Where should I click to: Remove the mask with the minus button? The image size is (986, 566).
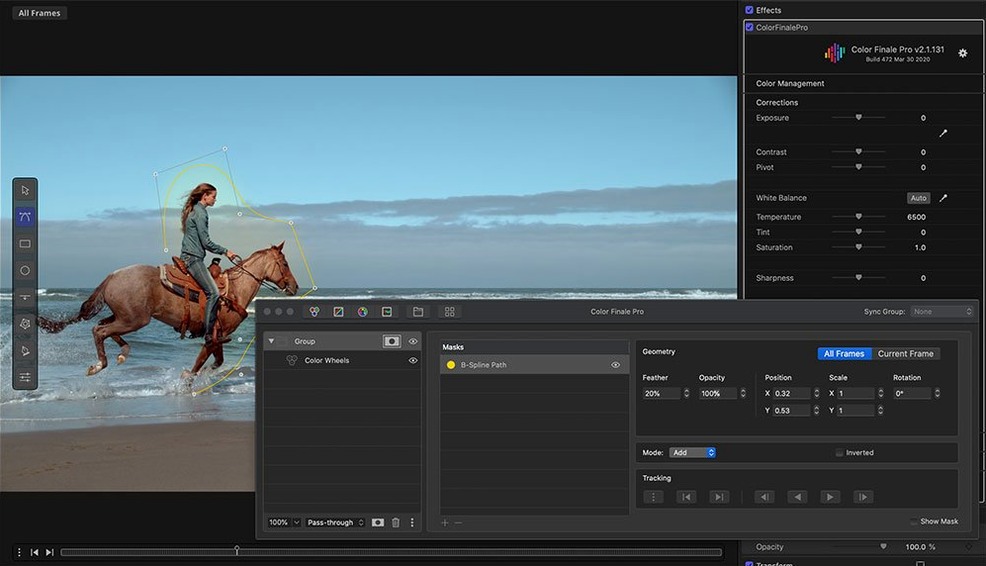pyautogui.click(x=458, y=523)
